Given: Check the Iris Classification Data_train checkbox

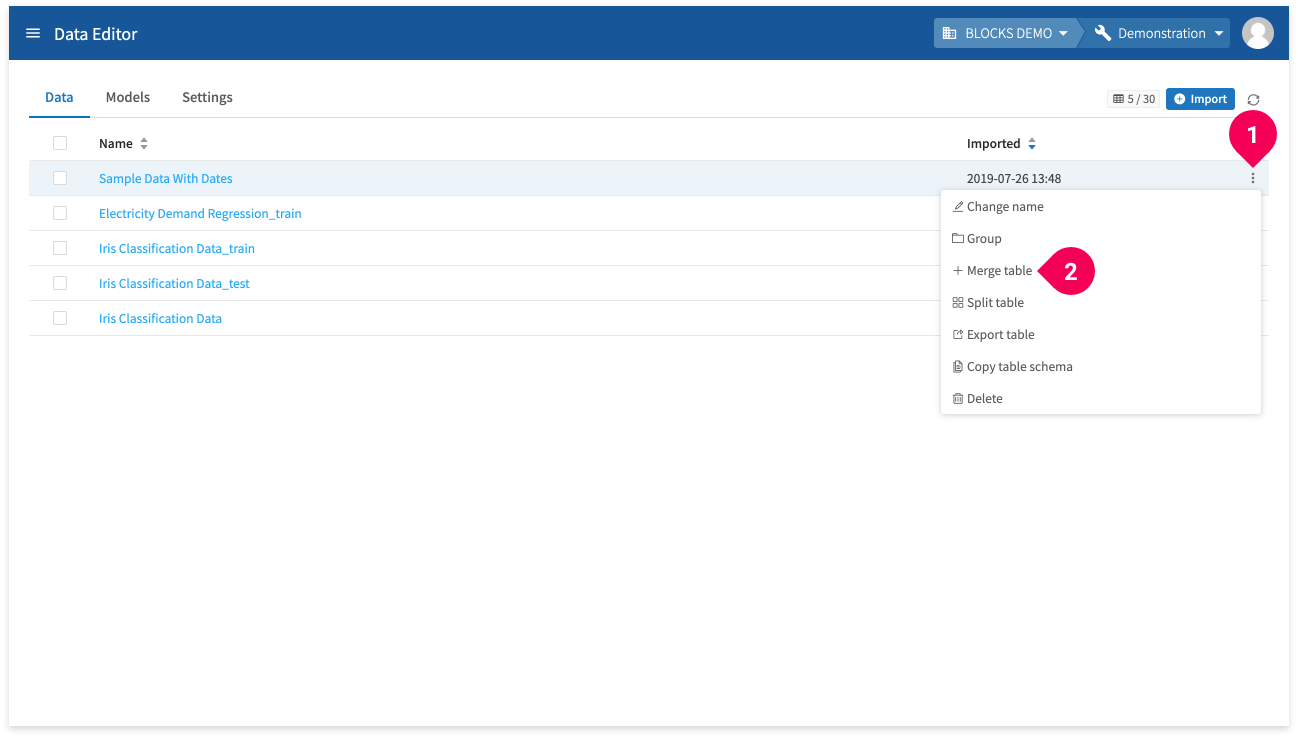Looking at the screenshot, I should coord(60,248).
